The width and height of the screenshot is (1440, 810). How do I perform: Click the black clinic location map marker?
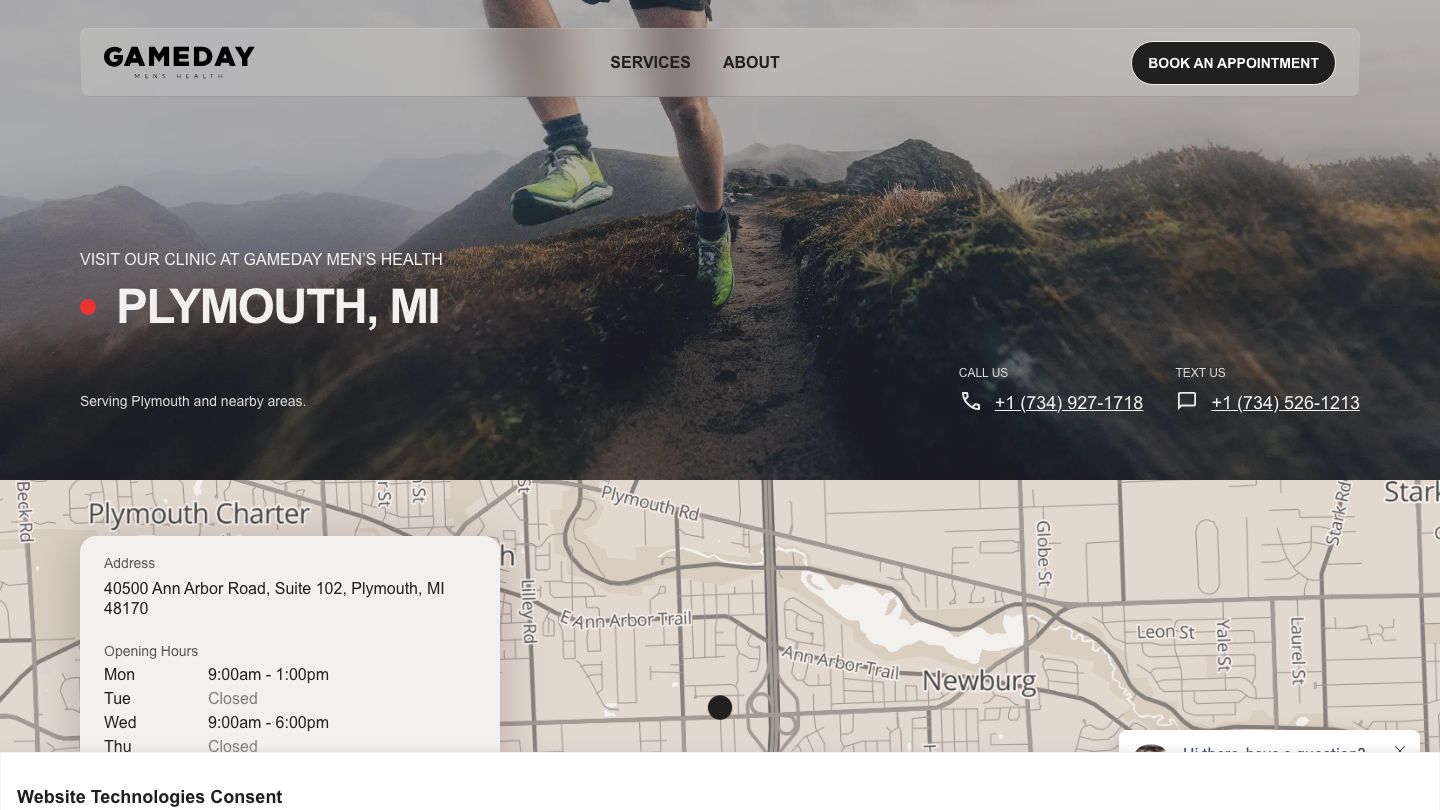click(720, 707)
